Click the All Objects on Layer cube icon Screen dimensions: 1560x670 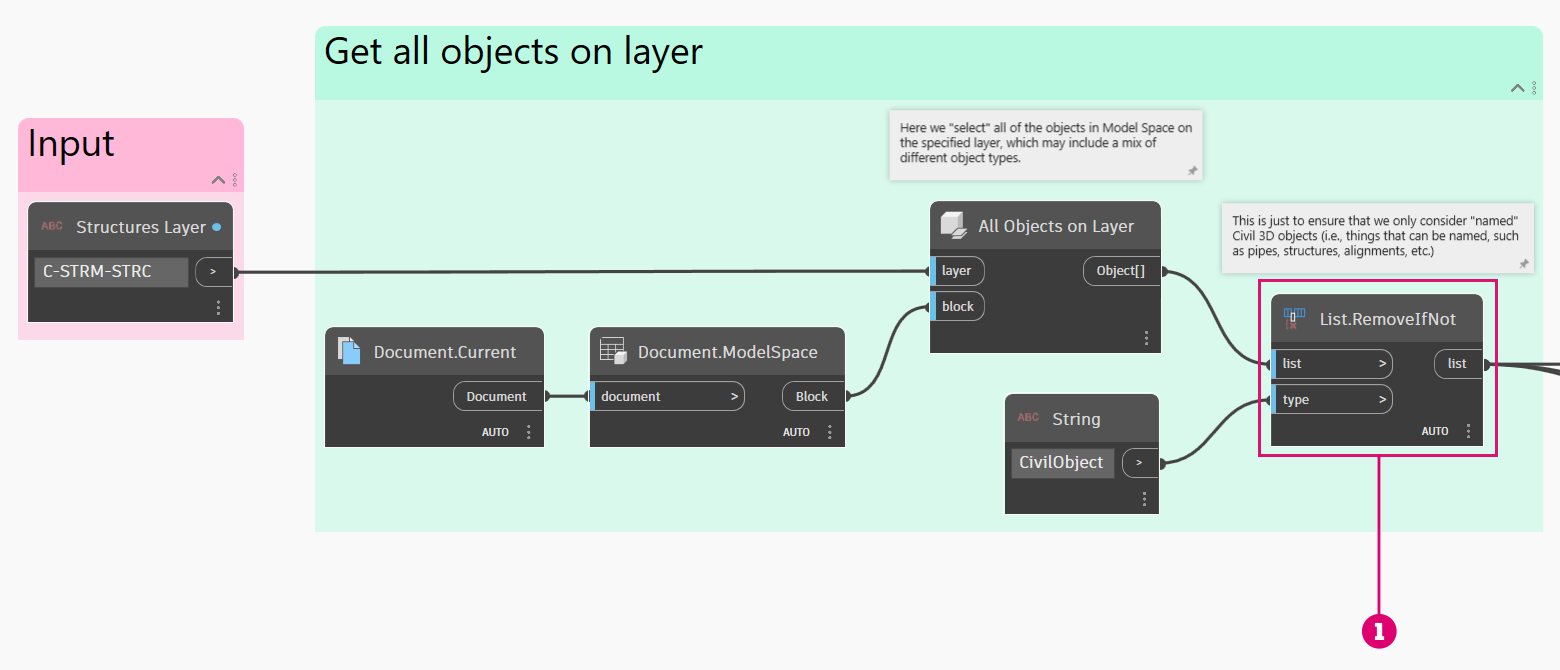click(954, 226)
